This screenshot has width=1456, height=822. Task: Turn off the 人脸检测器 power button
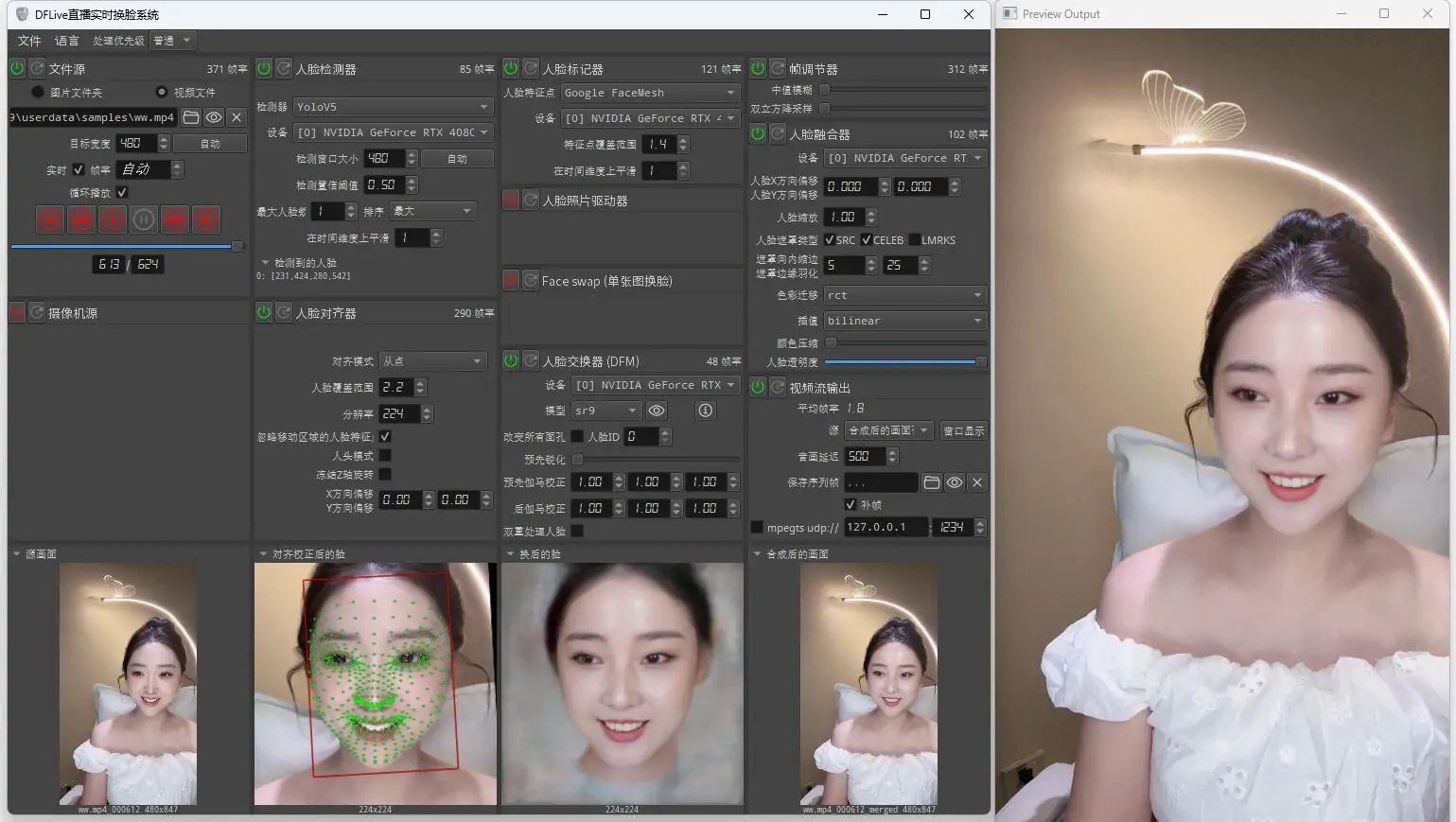(264, 68)
